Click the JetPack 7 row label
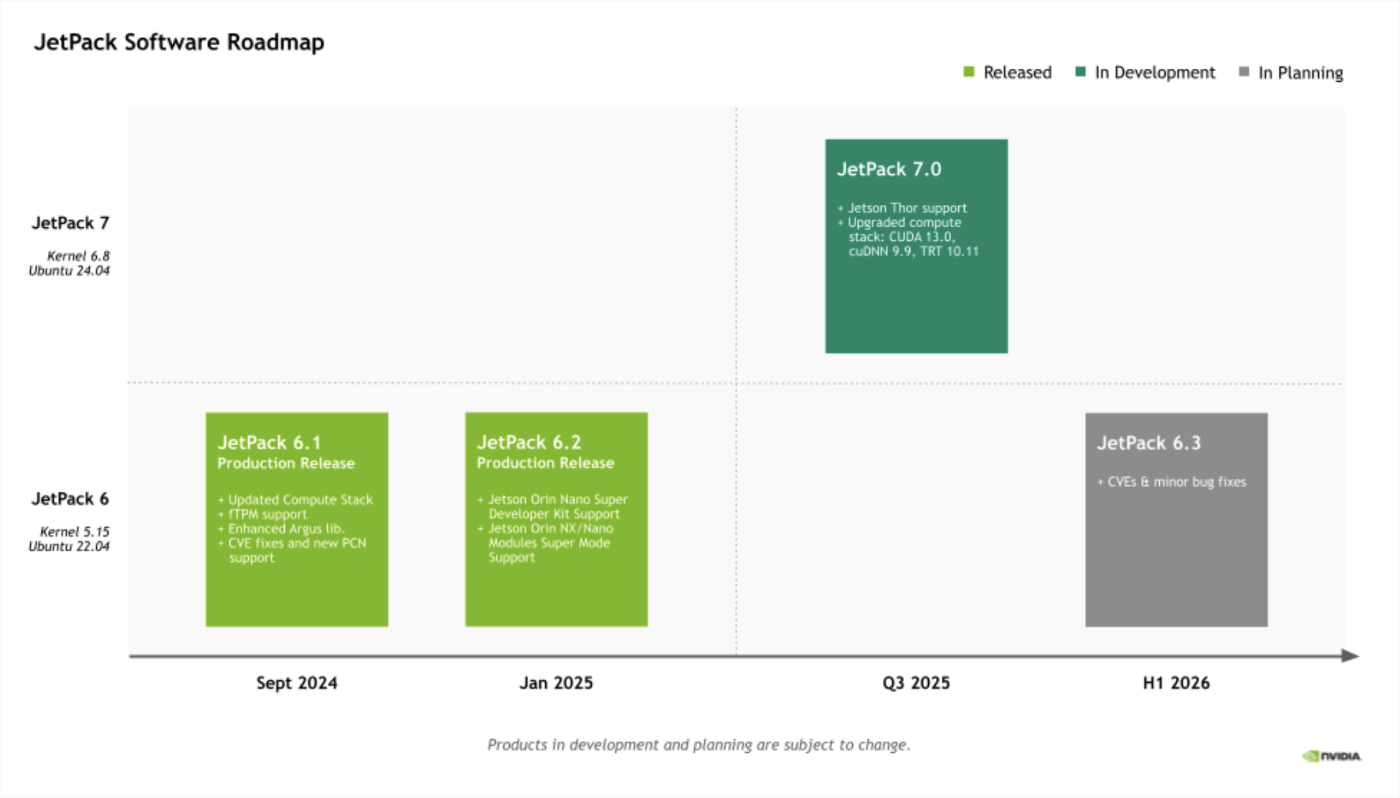Image resolution: width=1400 pixels, height=798 pixels. point(70,223)
